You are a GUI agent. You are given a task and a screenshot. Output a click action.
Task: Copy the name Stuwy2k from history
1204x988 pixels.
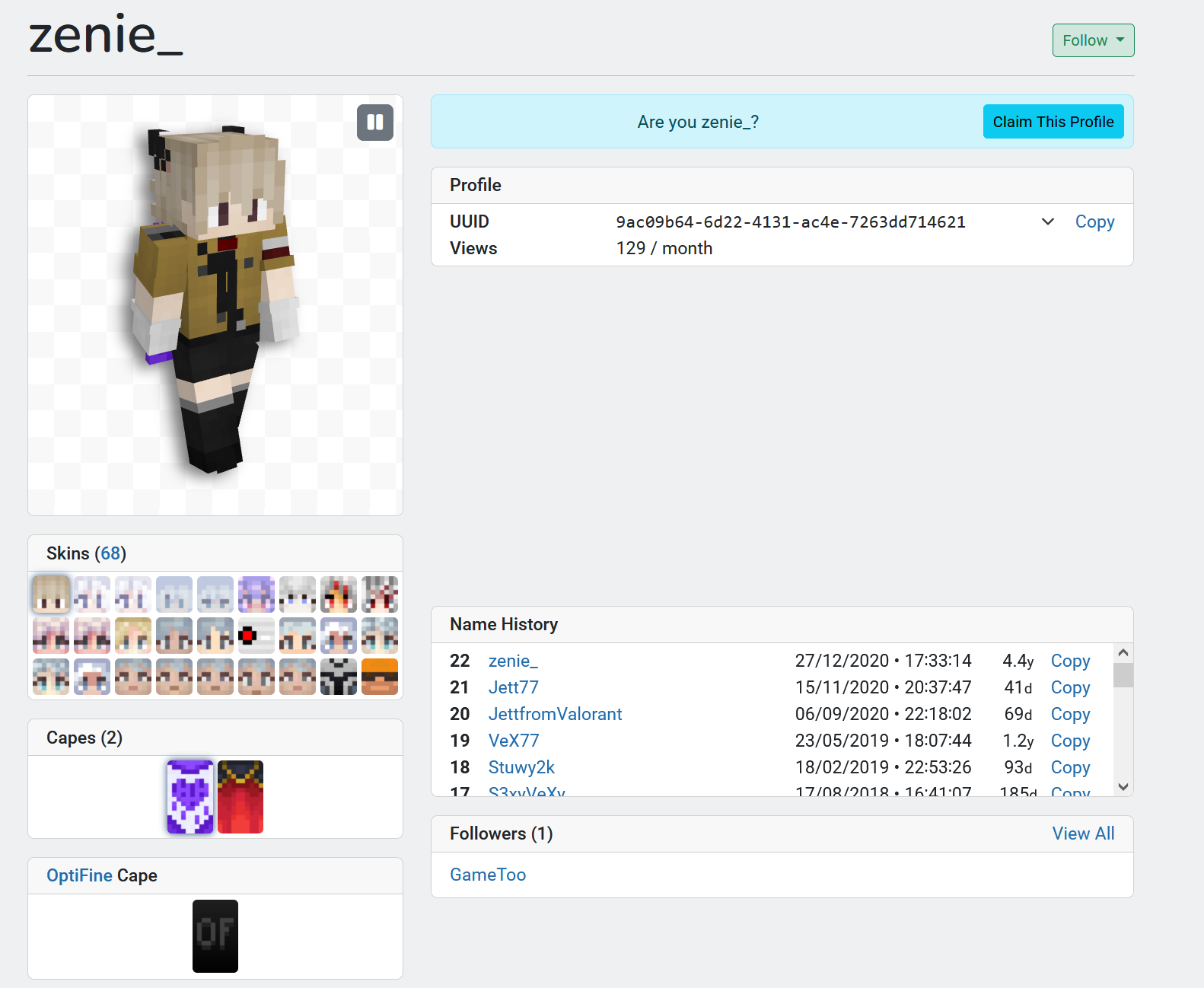click(1070, 767)
